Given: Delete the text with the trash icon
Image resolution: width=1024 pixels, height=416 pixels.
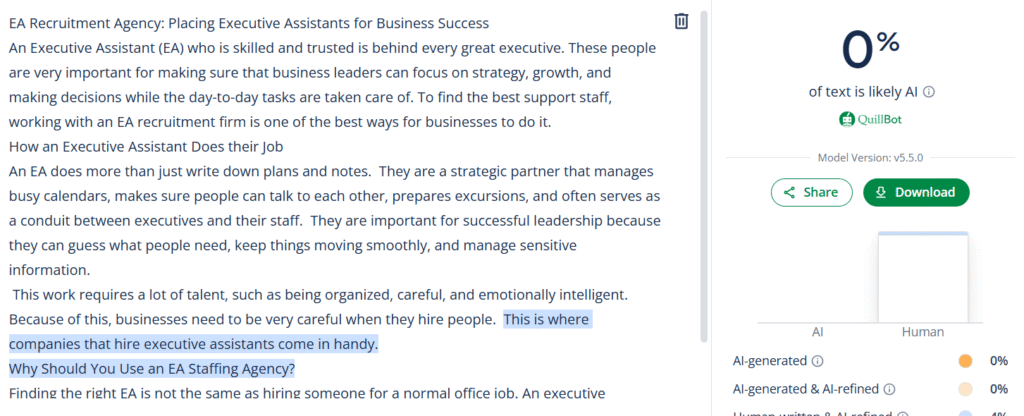Looking at the screenshot, I should pos(681,22).
